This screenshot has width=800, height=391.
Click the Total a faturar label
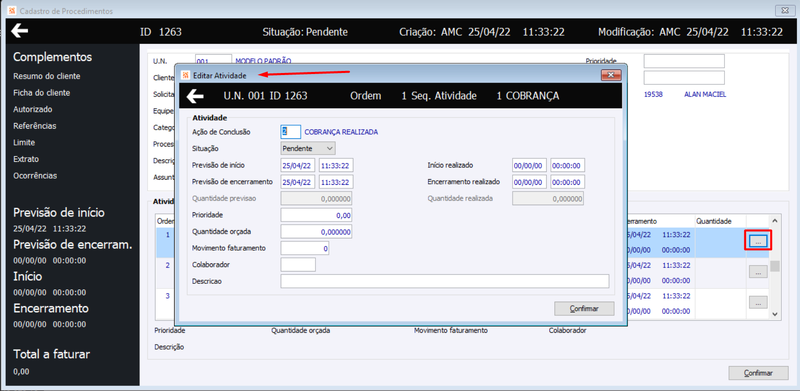pos(52,354)
